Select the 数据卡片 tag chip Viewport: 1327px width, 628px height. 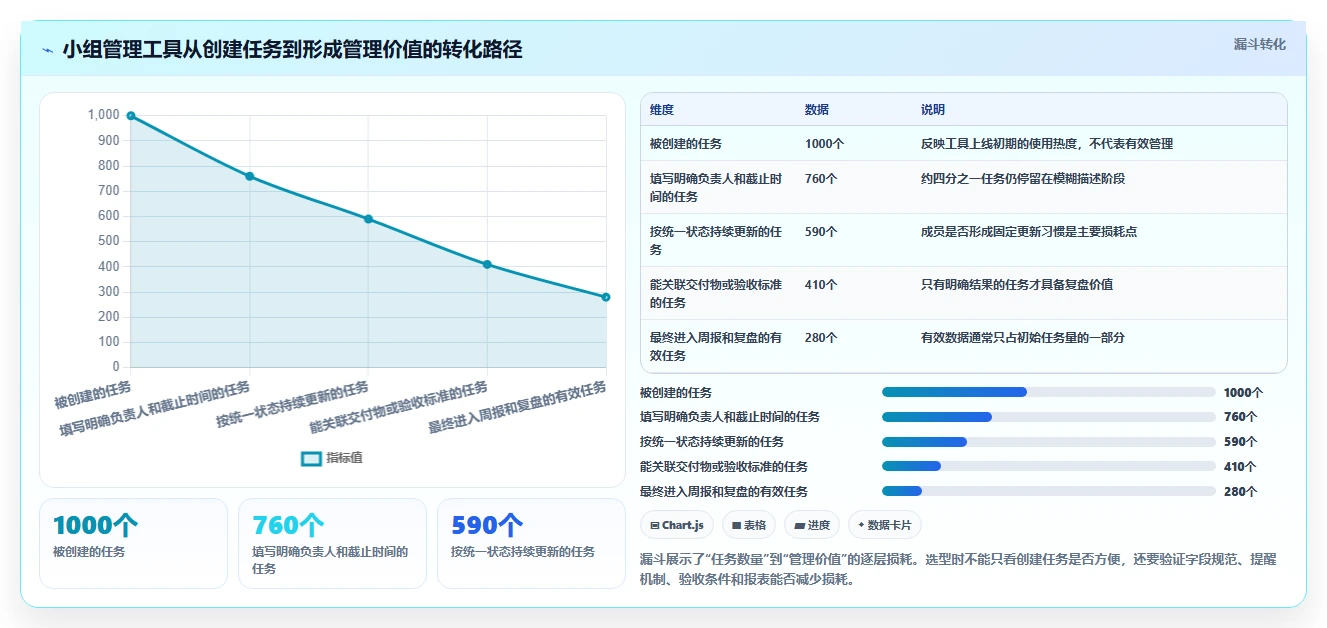[885, 525]
